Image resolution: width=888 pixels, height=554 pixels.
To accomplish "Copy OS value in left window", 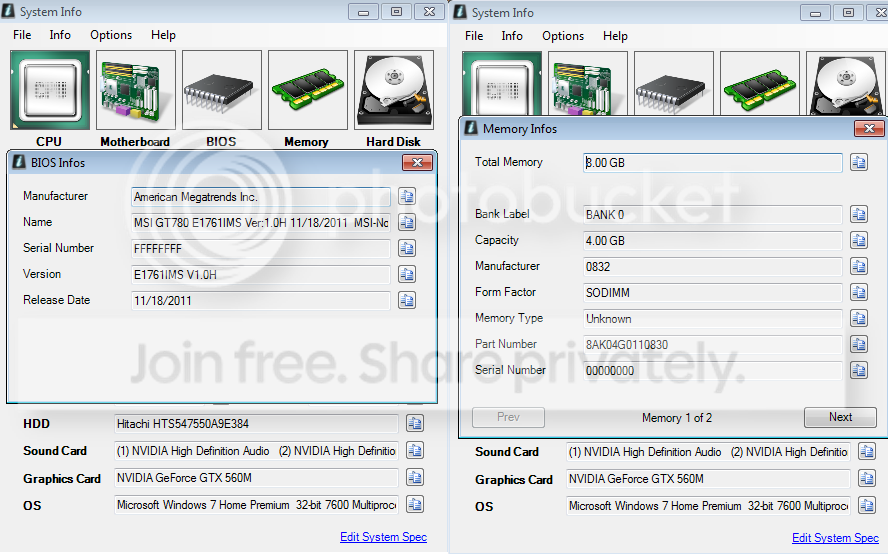I will point(415,505).
